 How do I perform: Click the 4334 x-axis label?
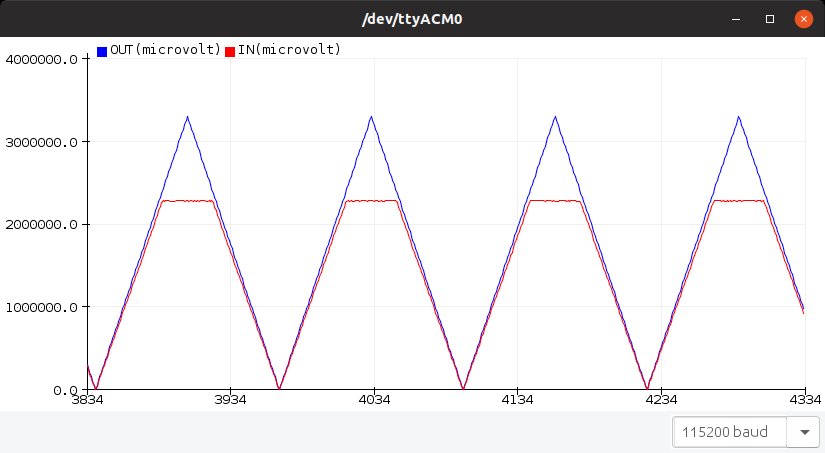point(803,400)
